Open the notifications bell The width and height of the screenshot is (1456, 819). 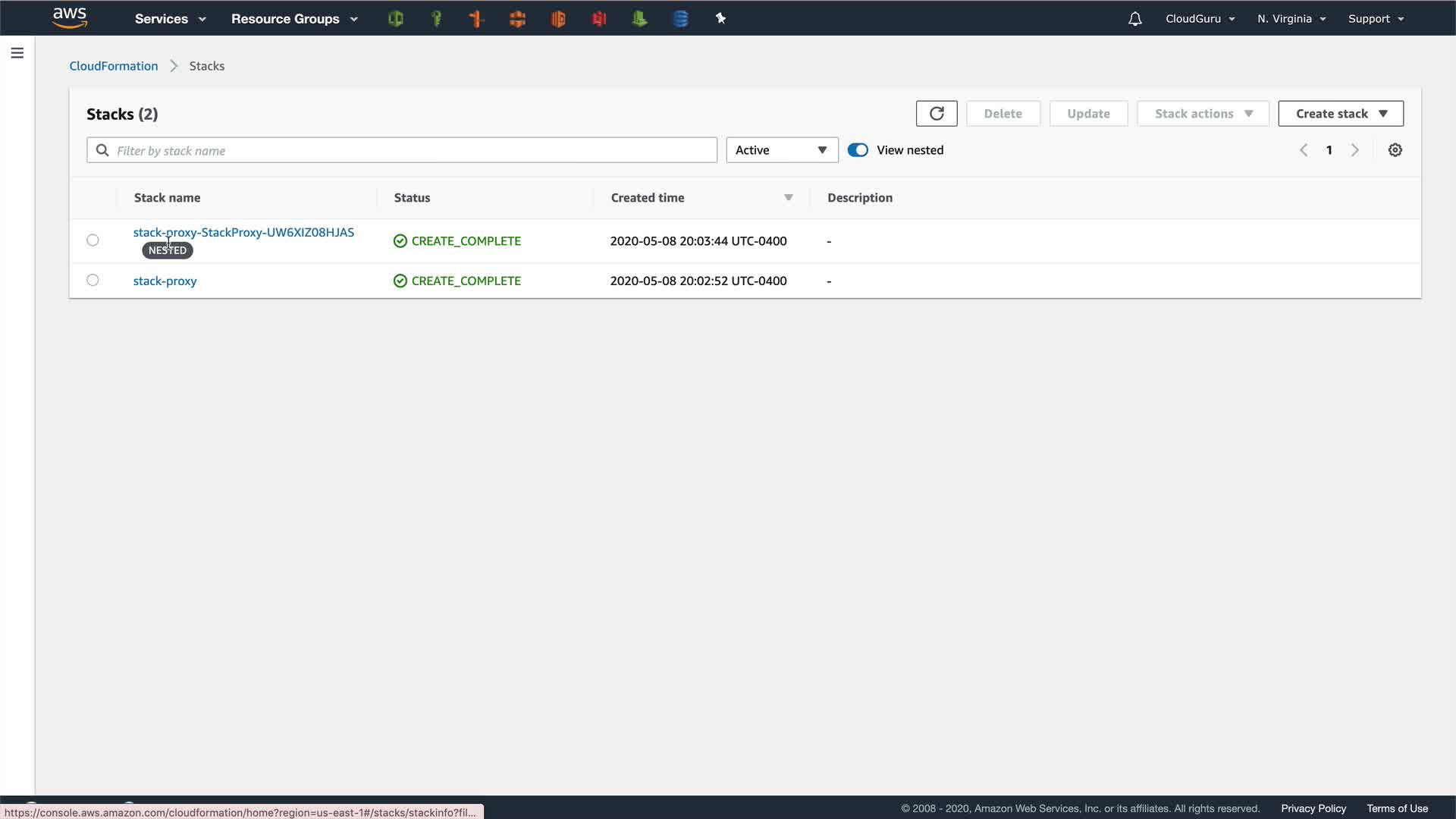point(1134,19)
